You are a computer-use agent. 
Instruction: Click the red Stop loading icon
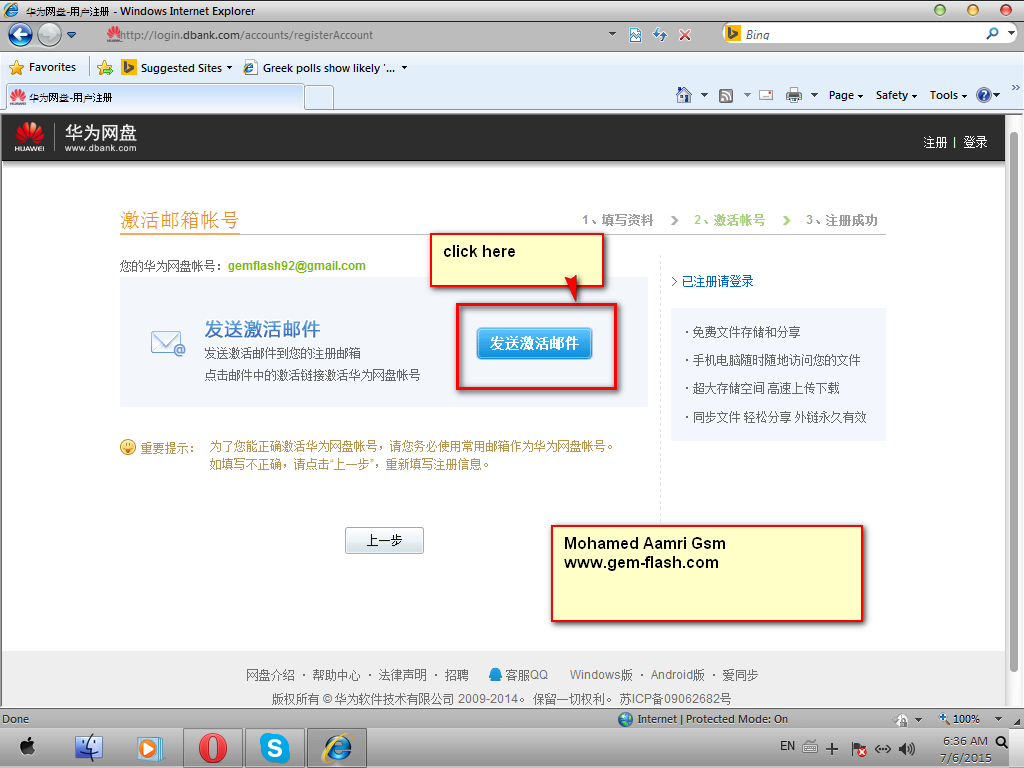pos(685,35)
